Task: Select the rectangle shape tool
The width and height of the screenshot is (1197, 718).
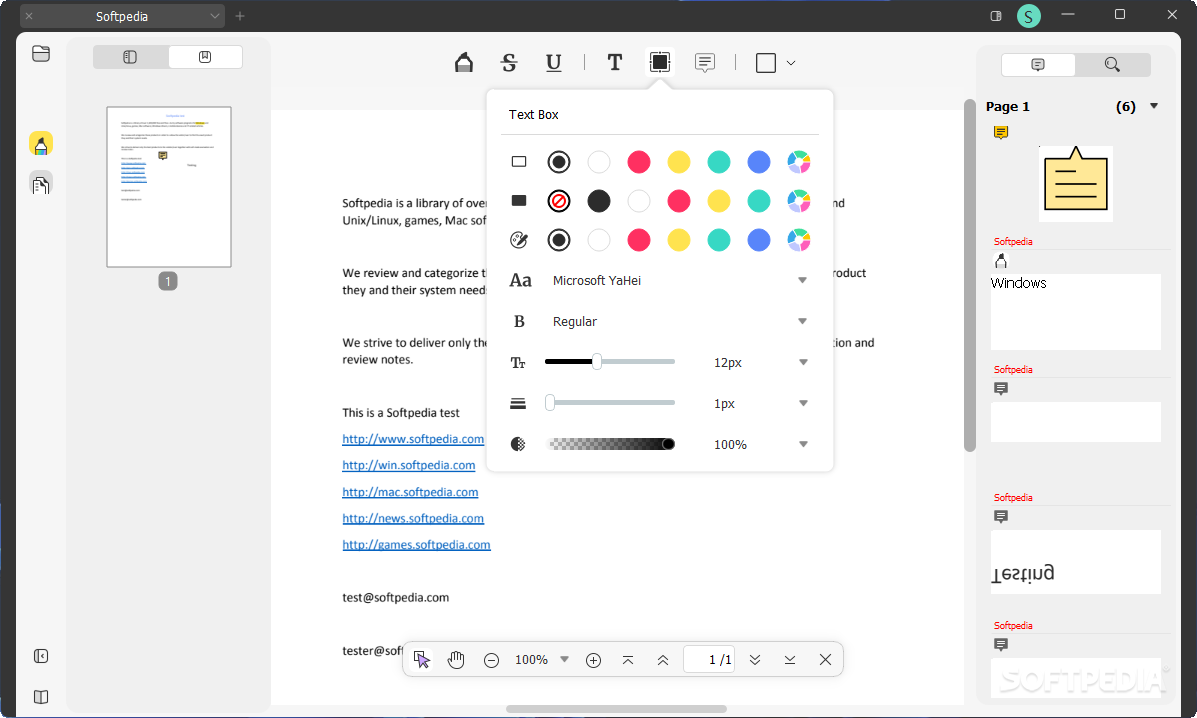Action: (766, 63)
